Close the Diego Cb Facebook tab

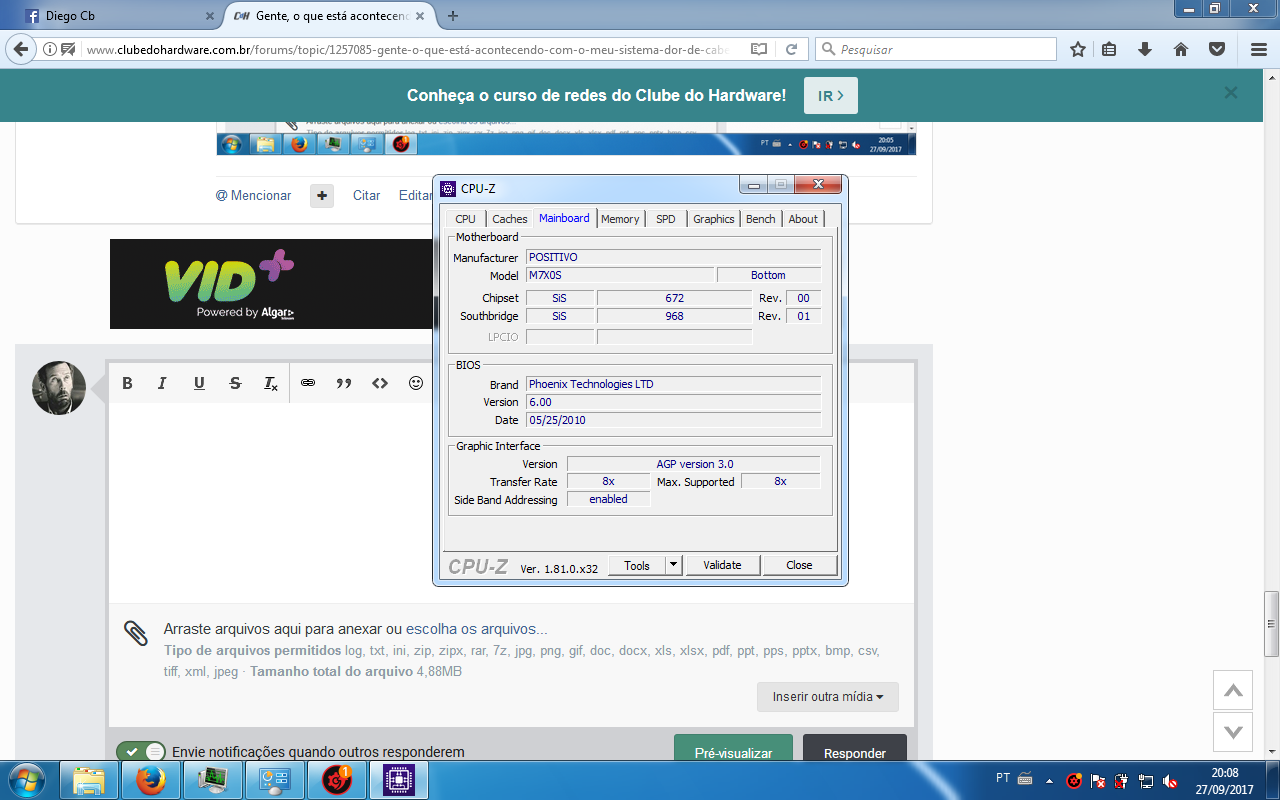point(210,16)
